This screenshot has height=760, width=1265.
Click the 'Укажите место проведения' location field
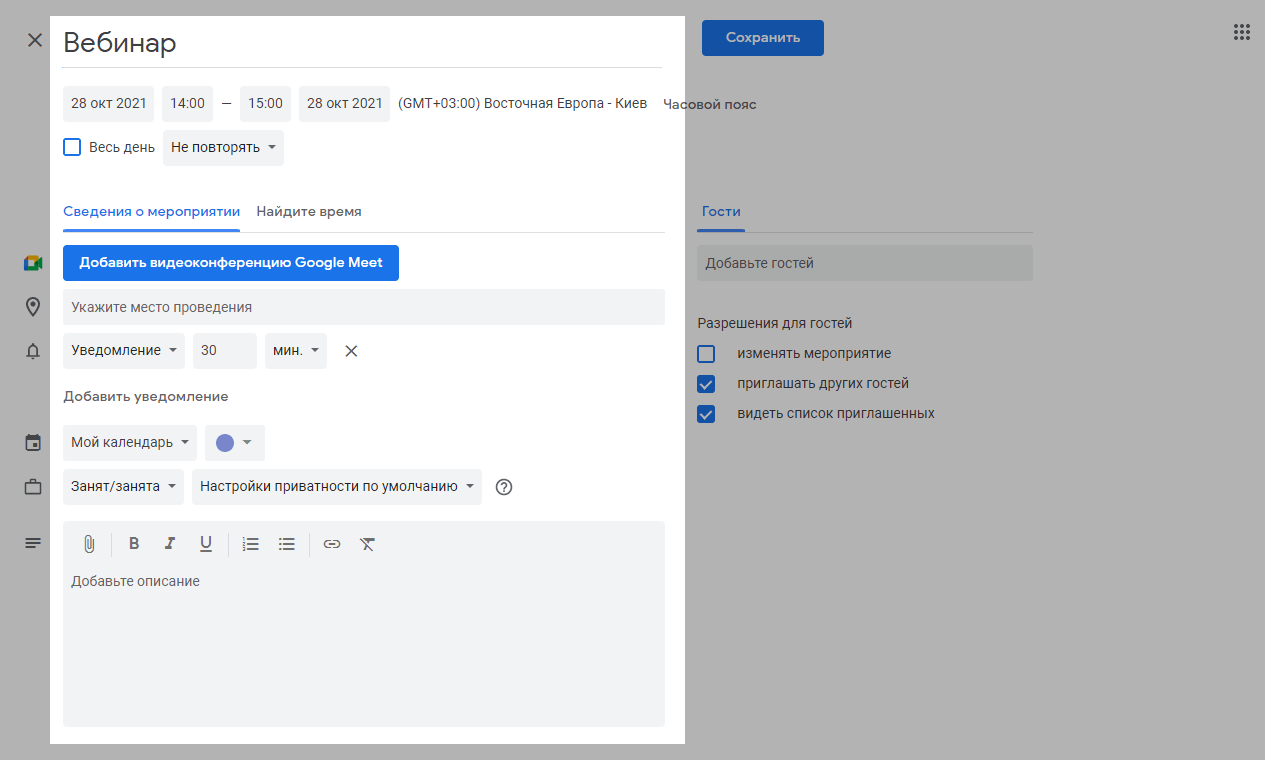(x=363, y=307)
